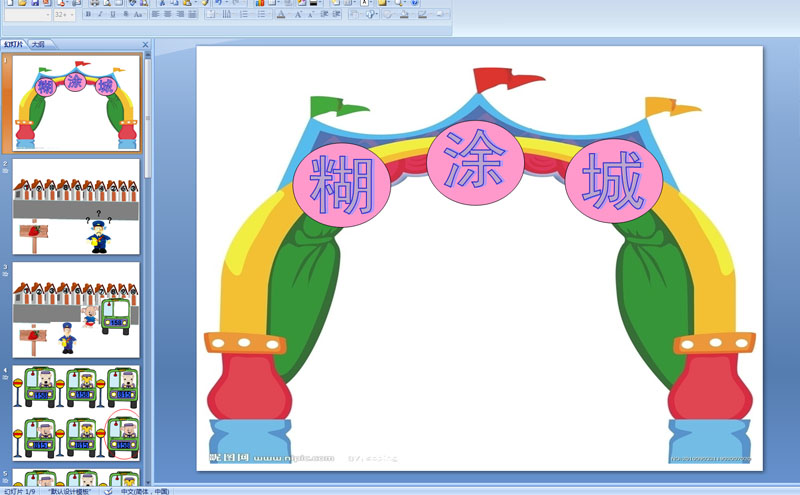Image resolution: width=800 pixels, height=495 pixels.
Task: Align text right
Action: [180, 14]
